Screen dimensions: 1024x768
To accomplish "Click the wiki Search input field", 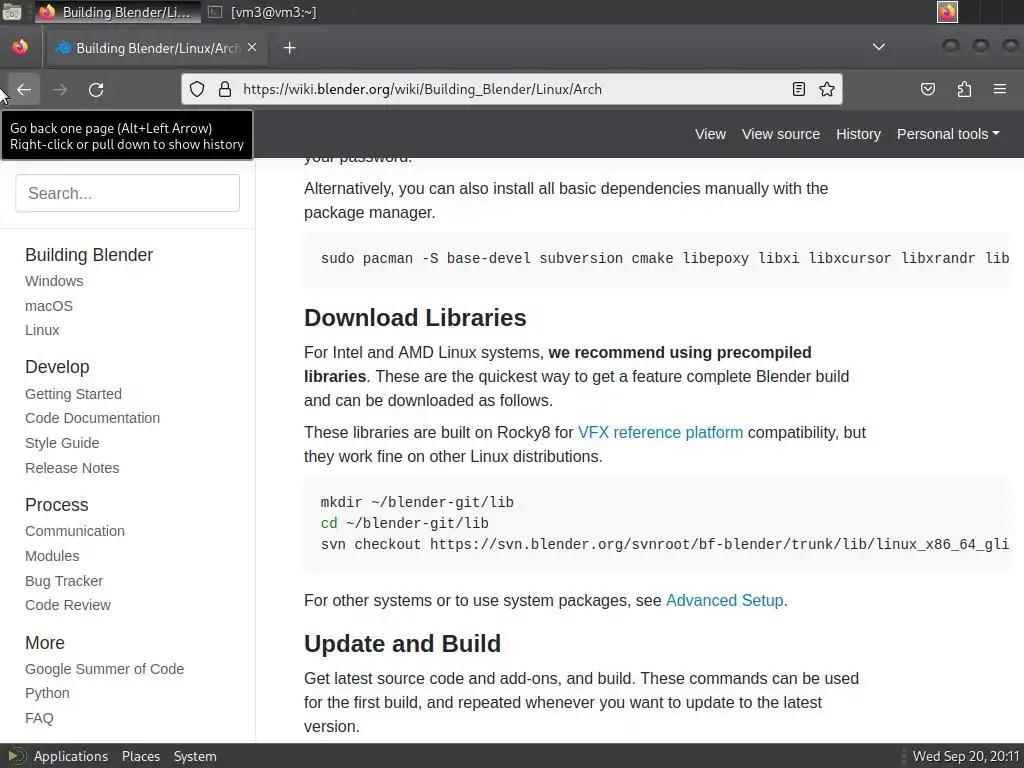I will (128, 193).
